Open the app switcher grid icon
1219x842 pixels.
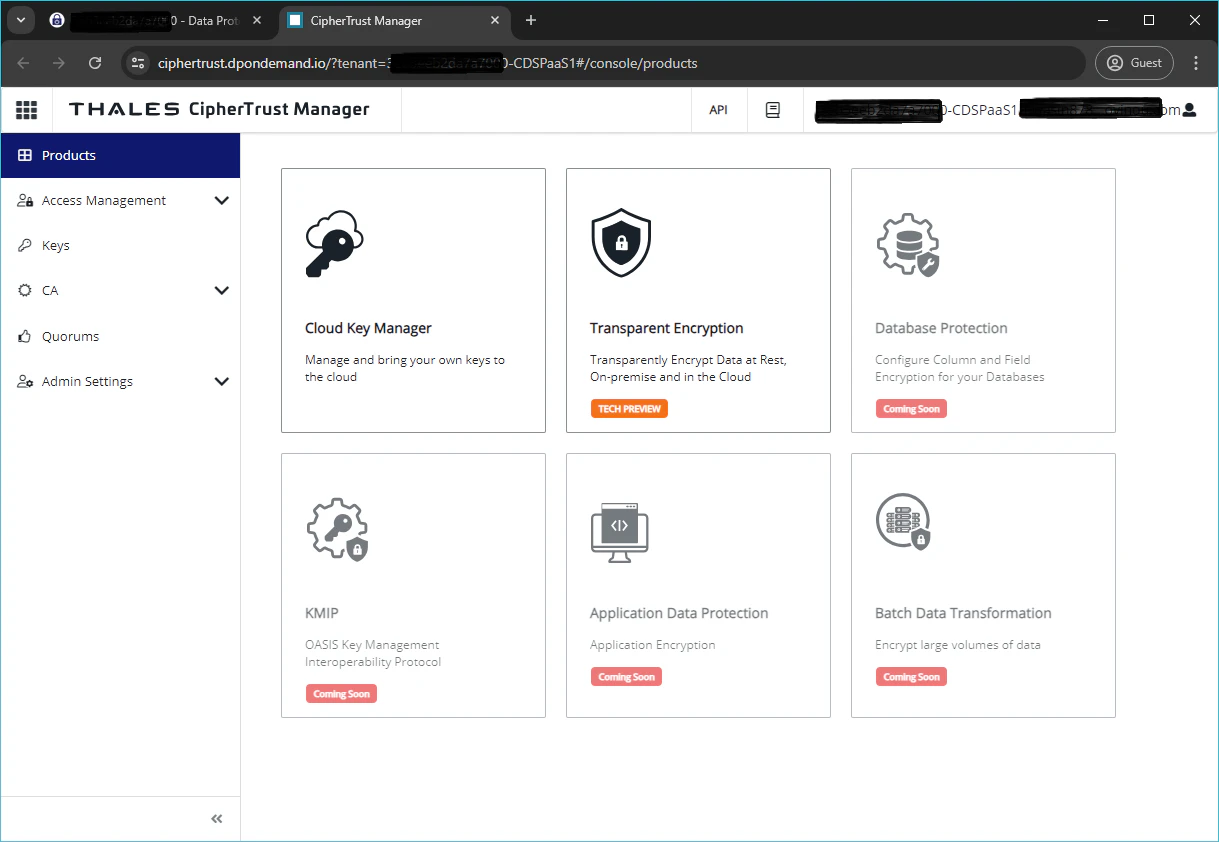point(26,110)
